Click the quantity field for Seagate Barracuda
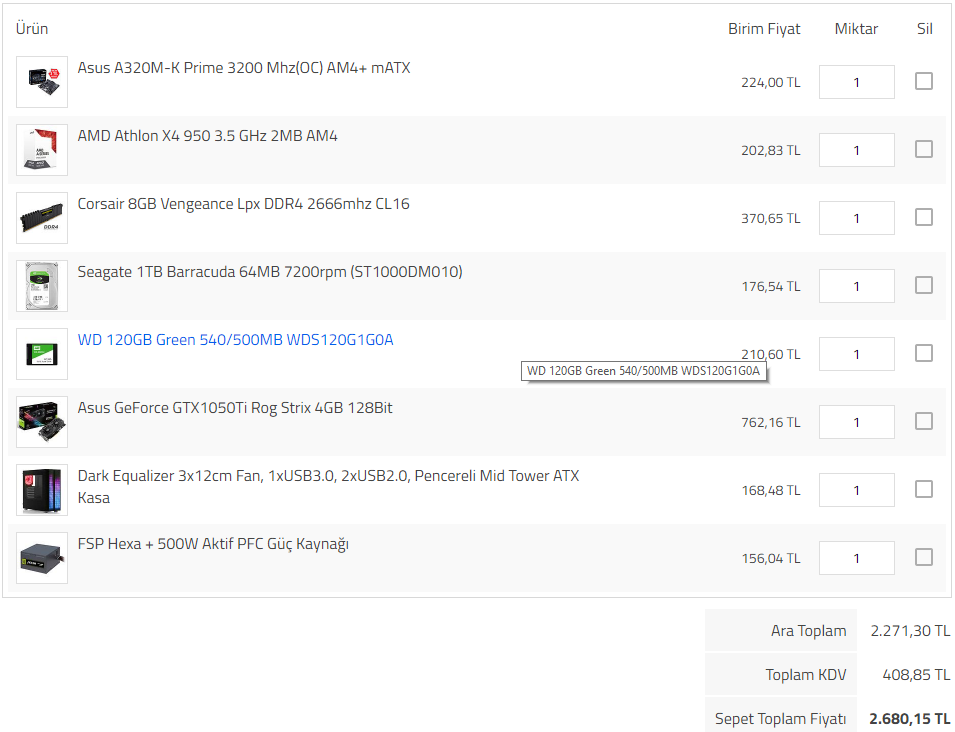955x732 pixels. tap(857, 286)
